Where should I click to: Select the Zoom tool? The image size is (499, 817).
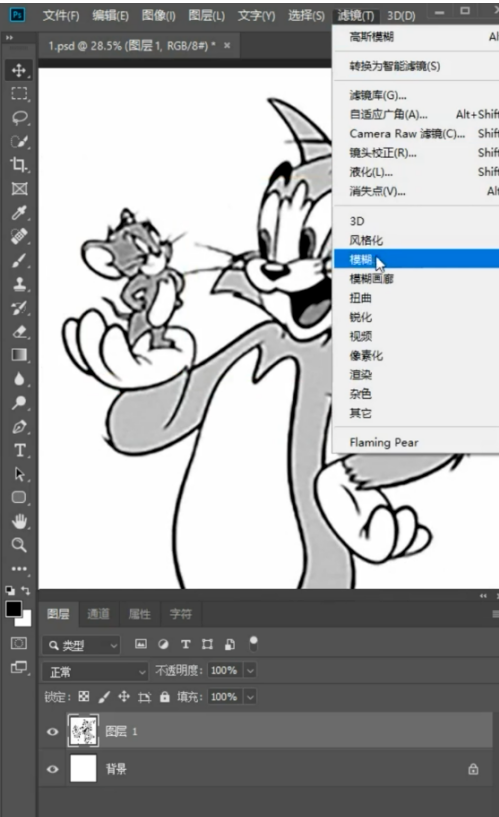click(19, 545)
